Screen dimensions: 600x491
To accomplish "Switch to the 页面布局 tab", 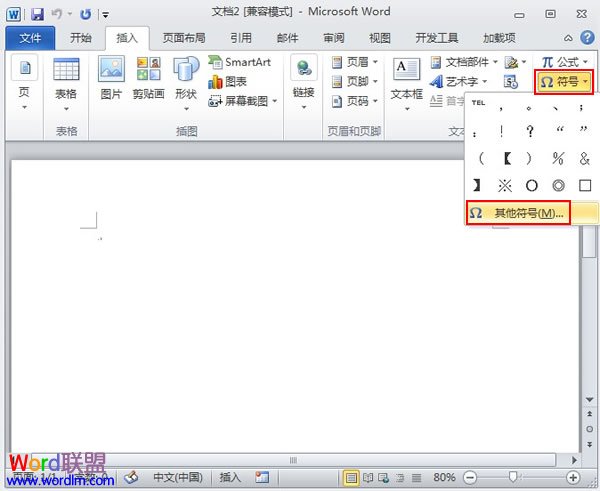I will click(x=184, y=38).
